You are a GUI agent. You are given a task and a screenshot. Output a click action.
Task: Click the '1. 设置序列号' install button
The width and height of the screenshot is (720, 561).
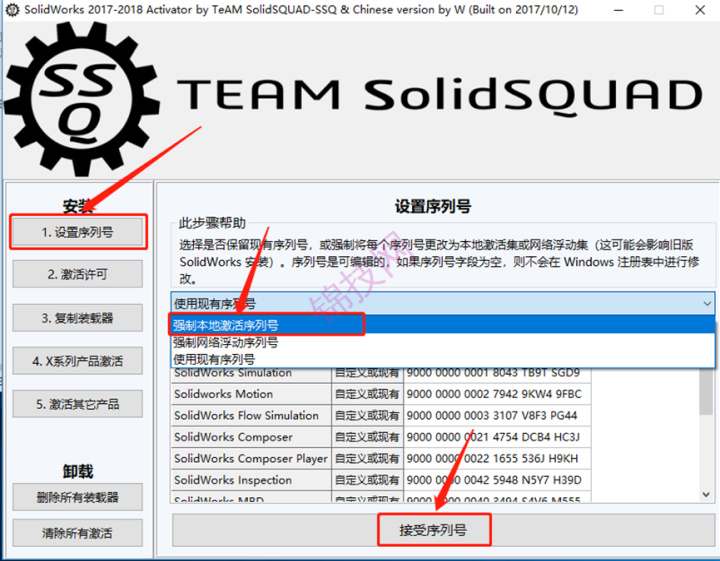pos(77,232)
